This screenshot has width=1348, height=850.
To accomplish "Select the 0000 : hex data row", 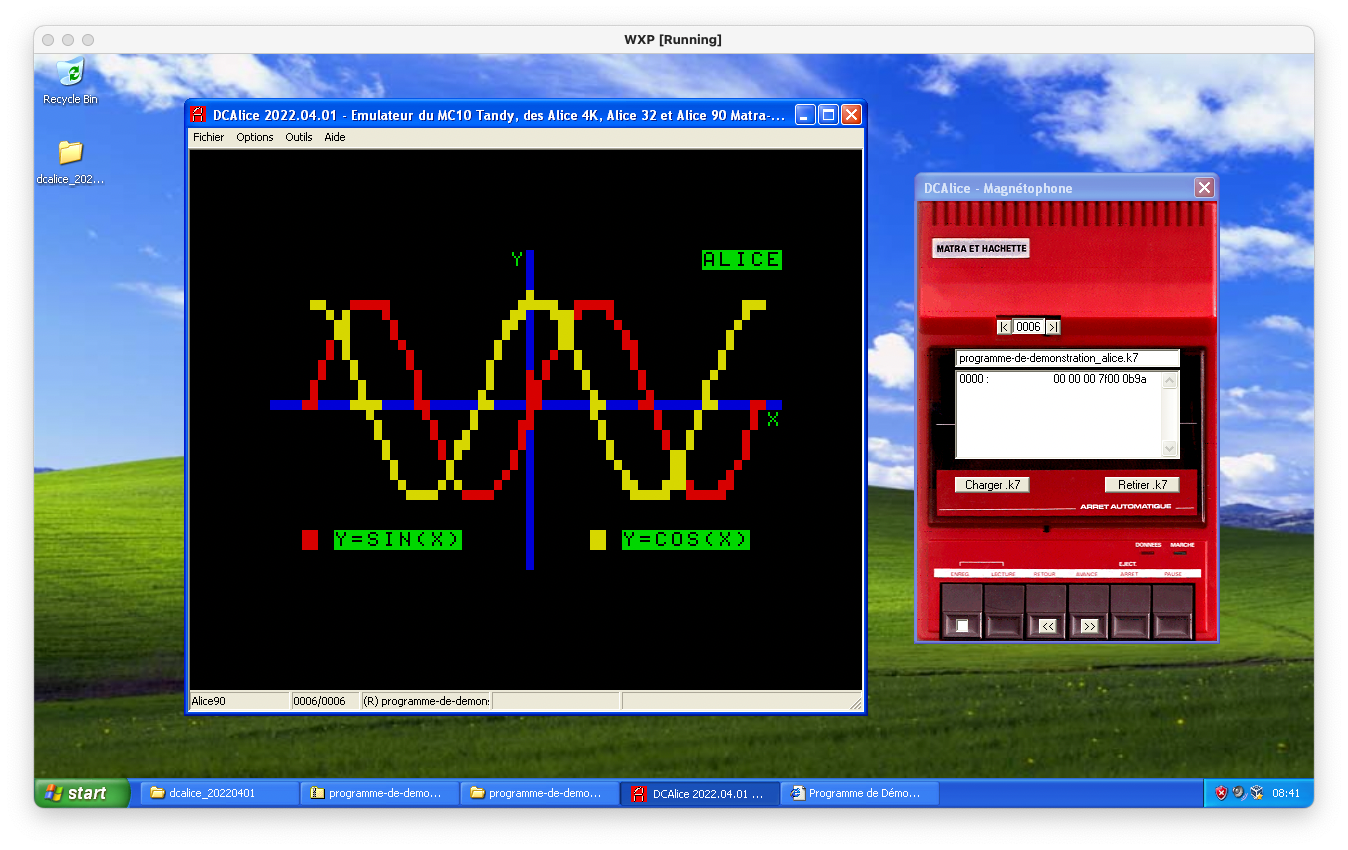I will tap(1058, 380).
